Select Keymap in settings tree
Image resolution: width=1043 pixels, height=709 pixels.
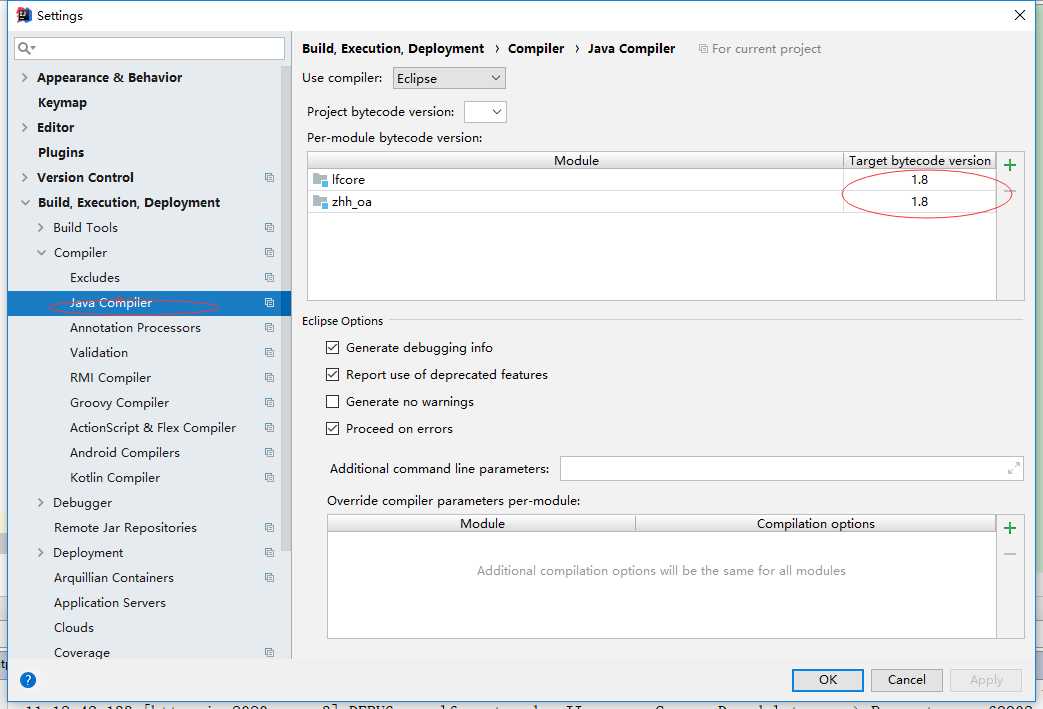[x=63, y=102]
